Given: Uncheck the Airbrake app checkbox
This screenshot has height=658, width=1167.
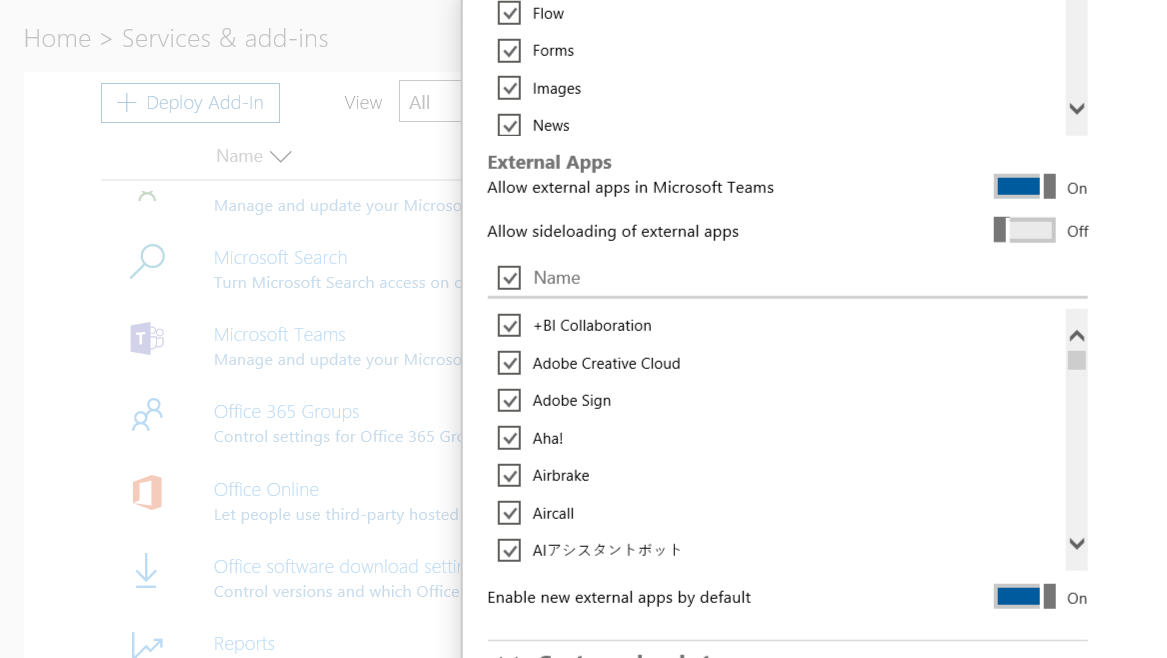Looking at the screenshot, I should point(509,475).
